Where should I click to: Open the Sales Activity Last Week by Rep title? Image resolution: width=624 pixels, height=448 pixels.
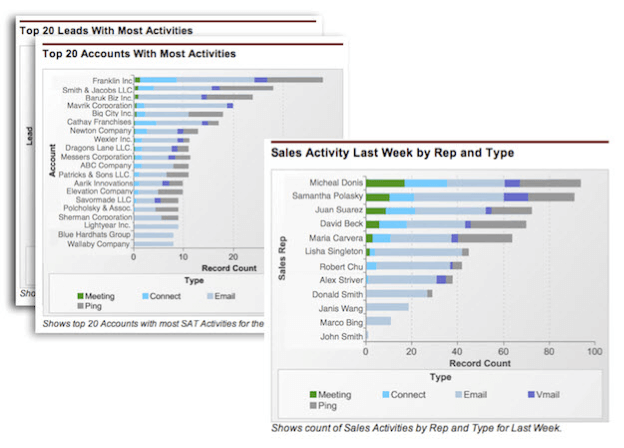(x=392, y=153)
